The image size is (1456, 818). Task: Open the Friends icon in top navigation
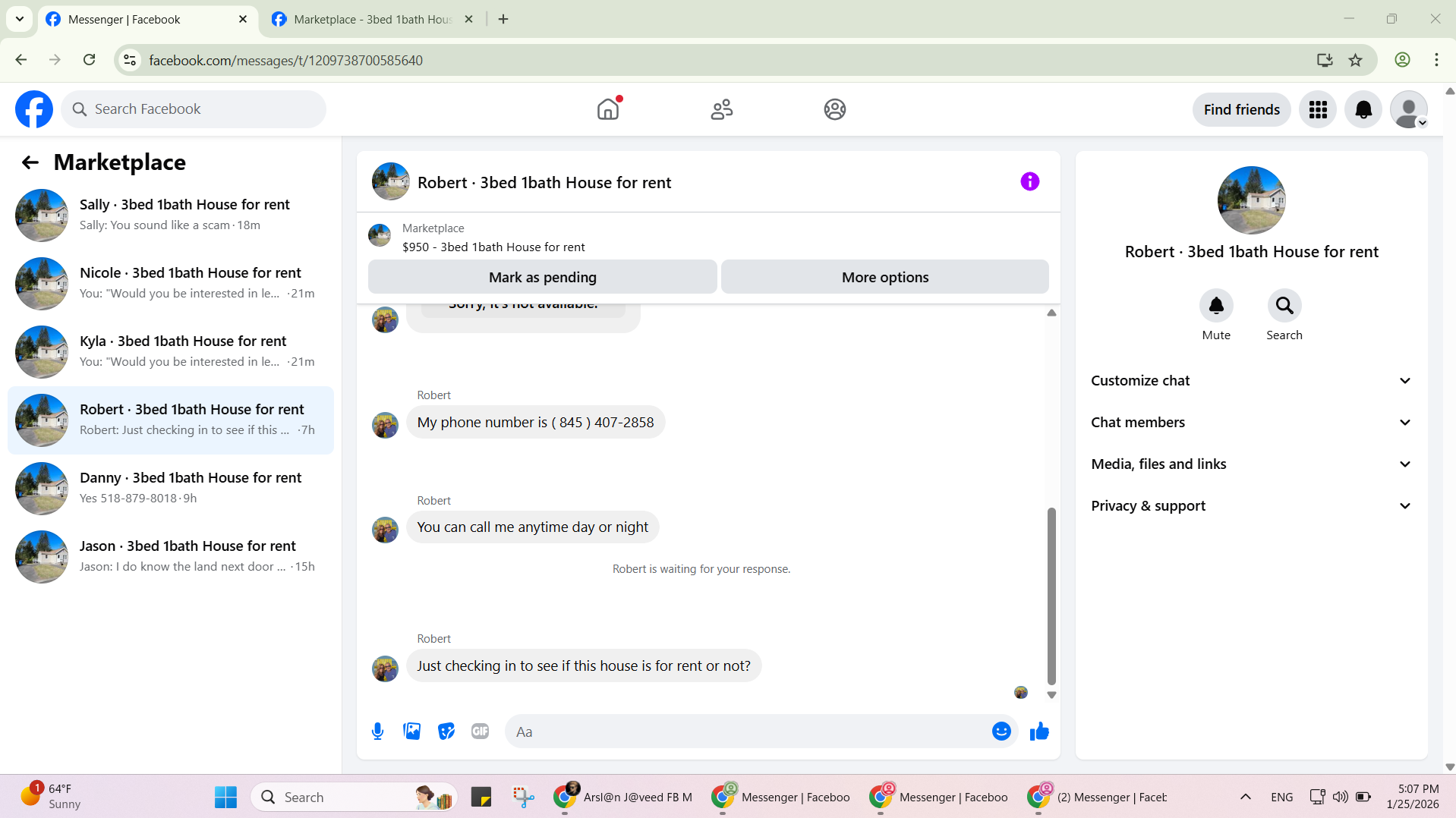pyautogui.click(x=722, y=109)
